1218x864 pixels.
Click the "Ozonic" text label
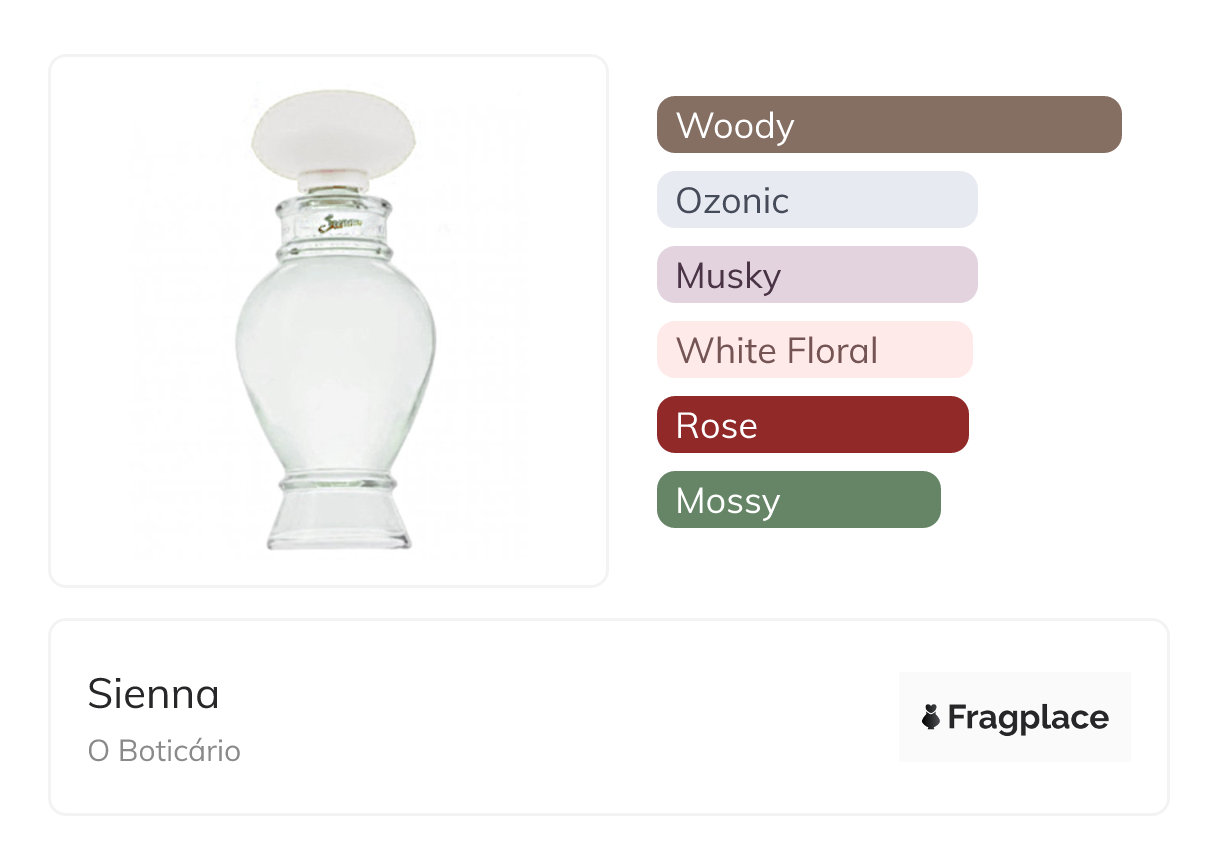[732, 201]
